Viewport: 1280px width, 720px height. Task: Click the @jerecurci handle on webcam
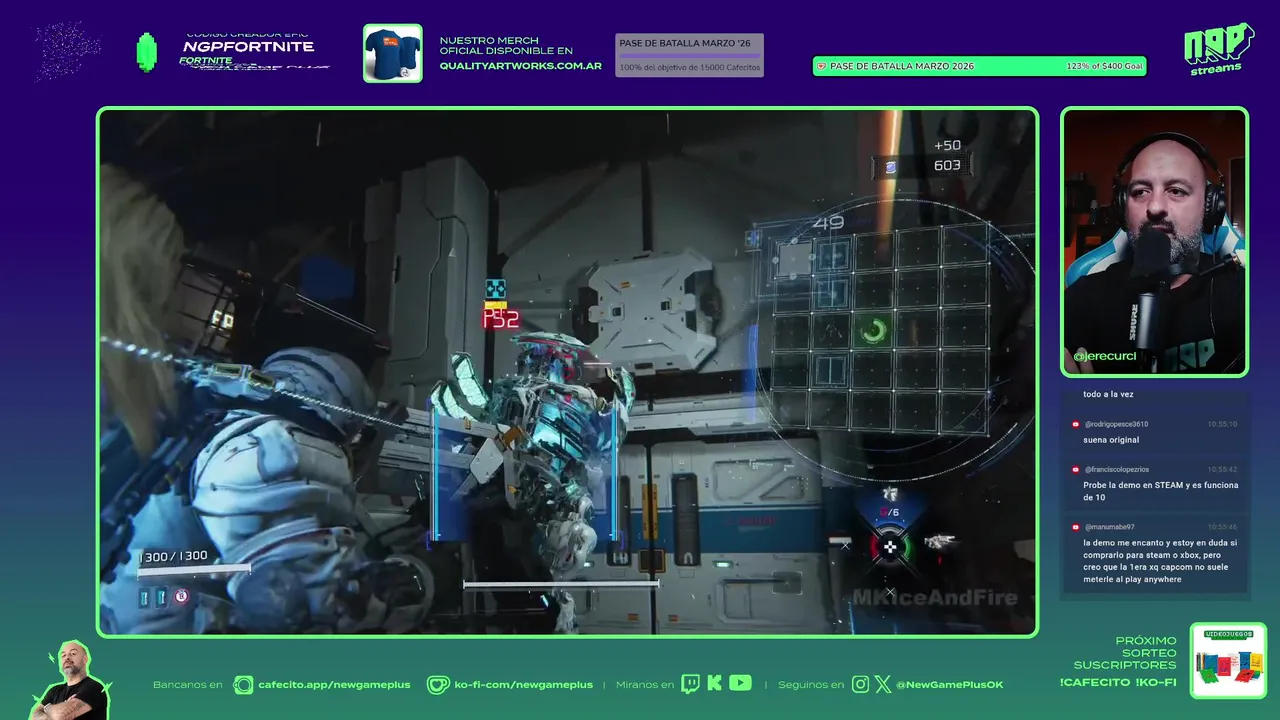[1104, 356]
